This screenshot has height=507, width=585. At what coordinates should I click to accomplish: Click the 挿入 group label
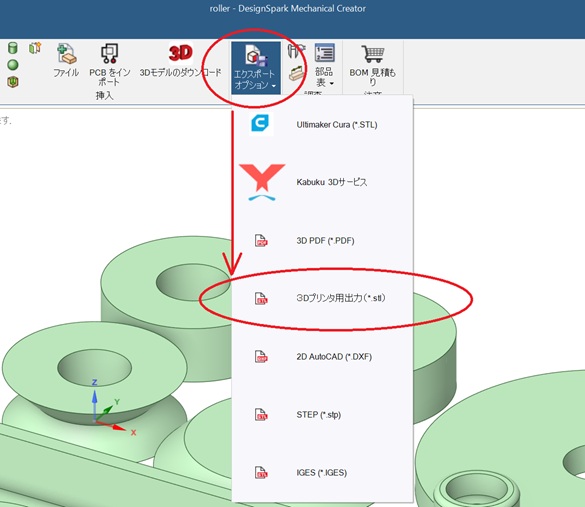pyautogui.click(x=104, y=96)
